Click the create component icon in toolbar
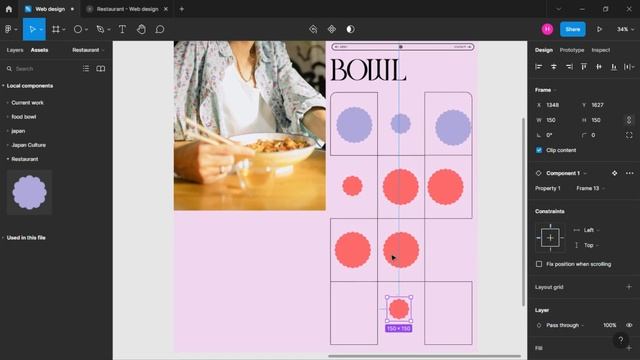The height and width of the screenshot is (360, 640). pos(332,29)
